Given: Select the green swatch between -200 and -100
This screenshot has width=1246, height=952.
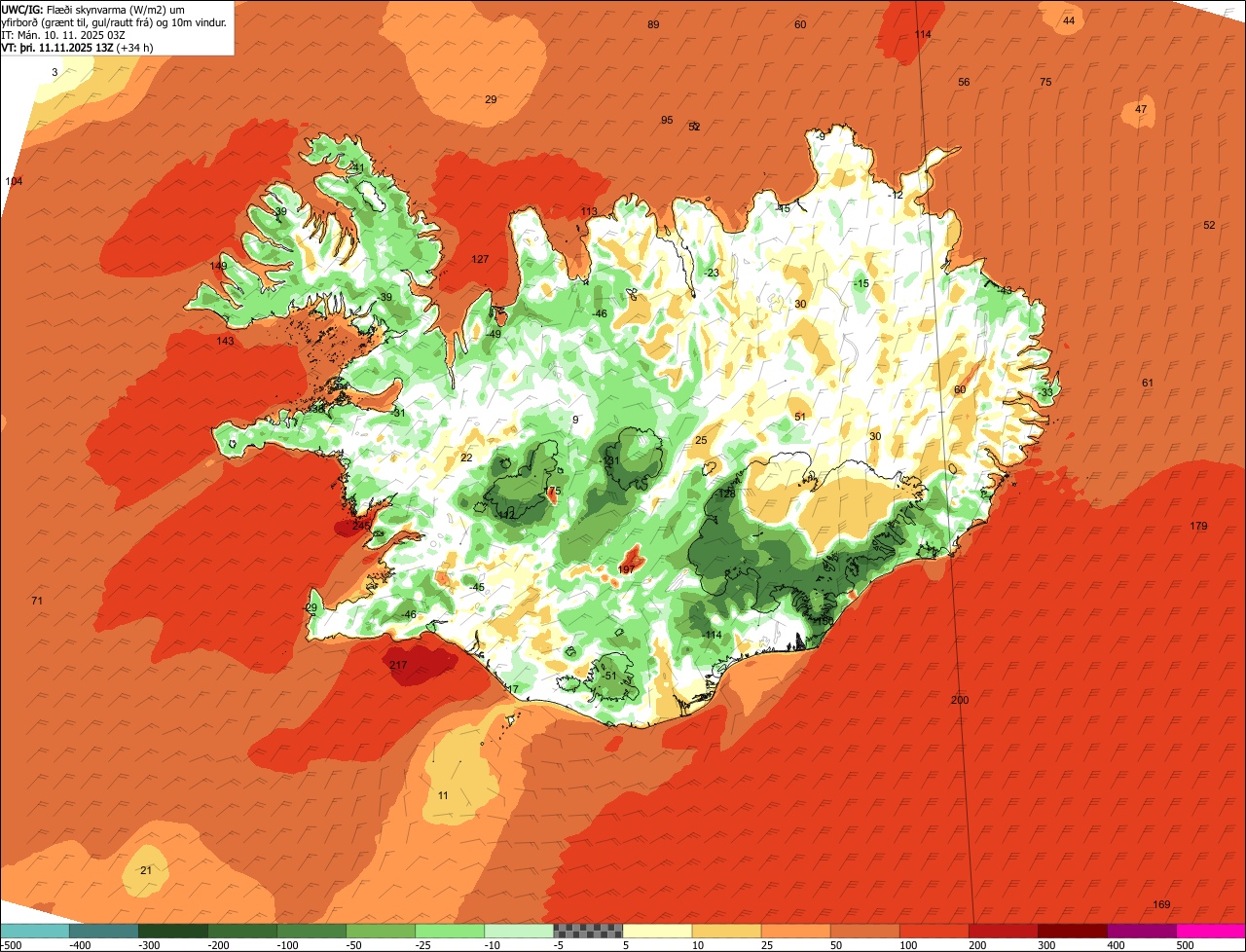Looking at the screenshot, I should click(242, 931).
